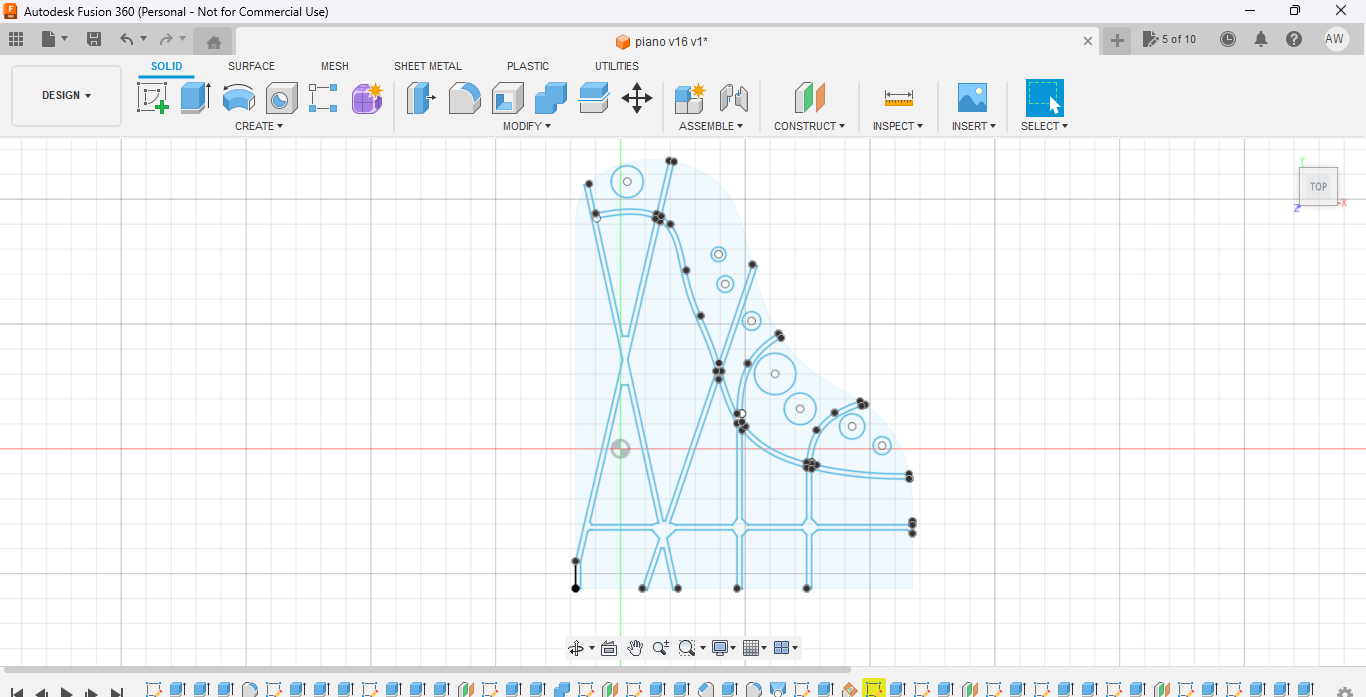Pick the Hole tool
The image size is (1366, 697).
coord(281,98)
